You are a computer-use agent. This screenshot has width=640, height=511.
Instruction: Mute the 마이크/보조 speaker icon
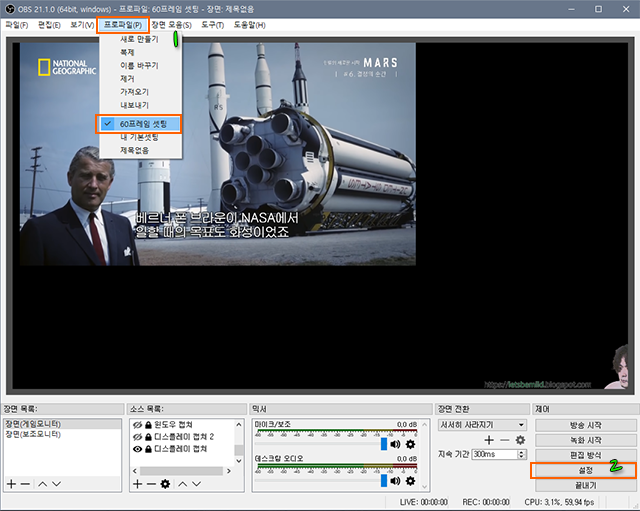pos(395,444)
